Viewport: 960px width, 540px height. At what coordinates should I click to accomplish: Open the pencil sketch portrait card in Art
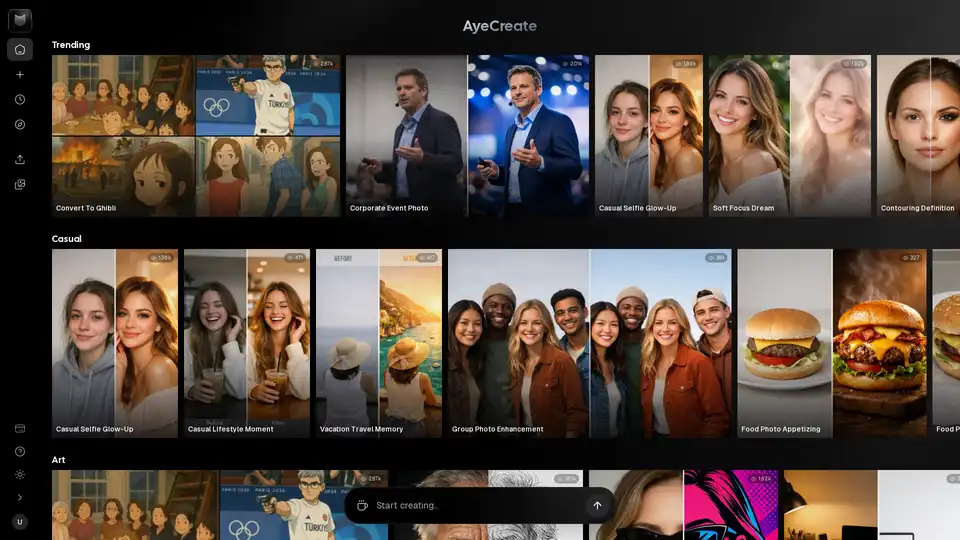click(489, 481)
